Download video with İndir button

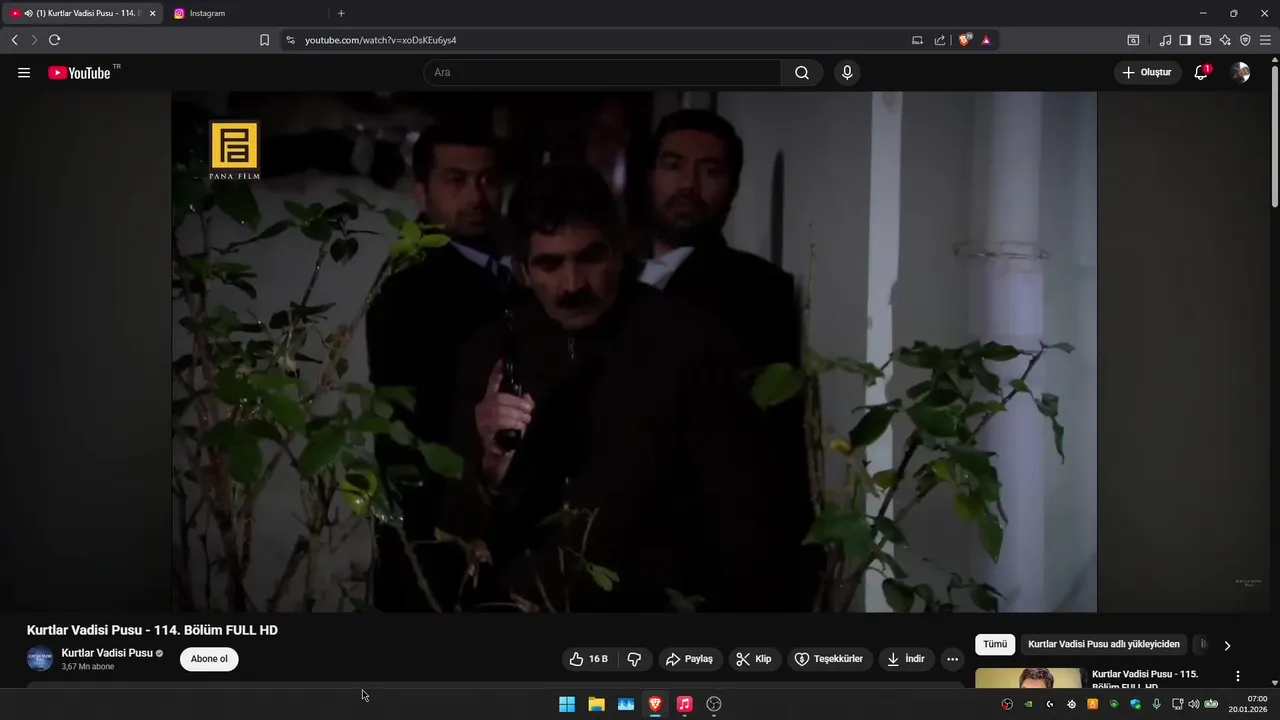[905, 659]
